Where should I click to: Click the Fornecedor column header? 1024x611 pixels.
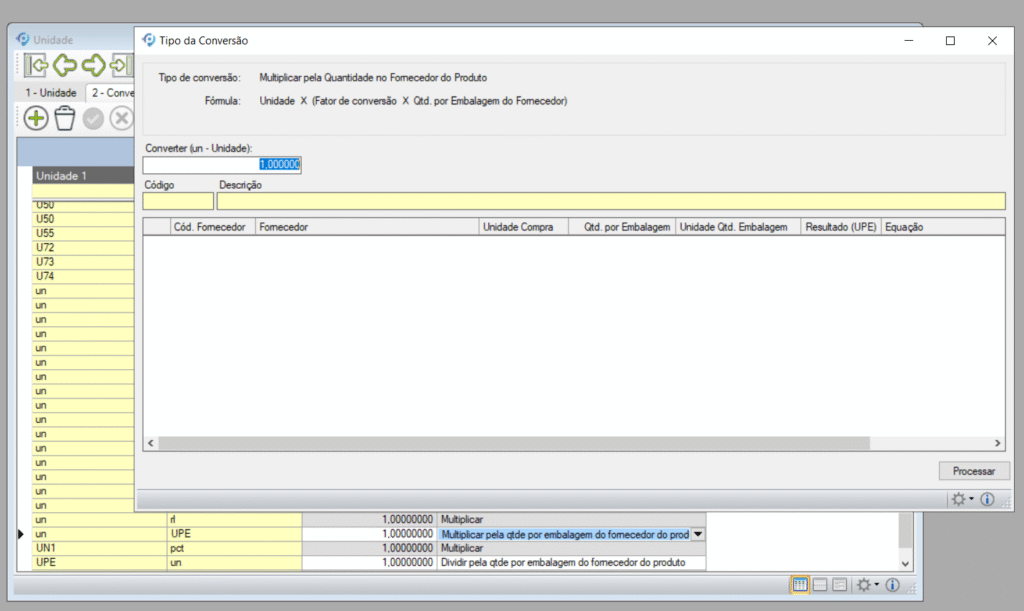[366, 227]
